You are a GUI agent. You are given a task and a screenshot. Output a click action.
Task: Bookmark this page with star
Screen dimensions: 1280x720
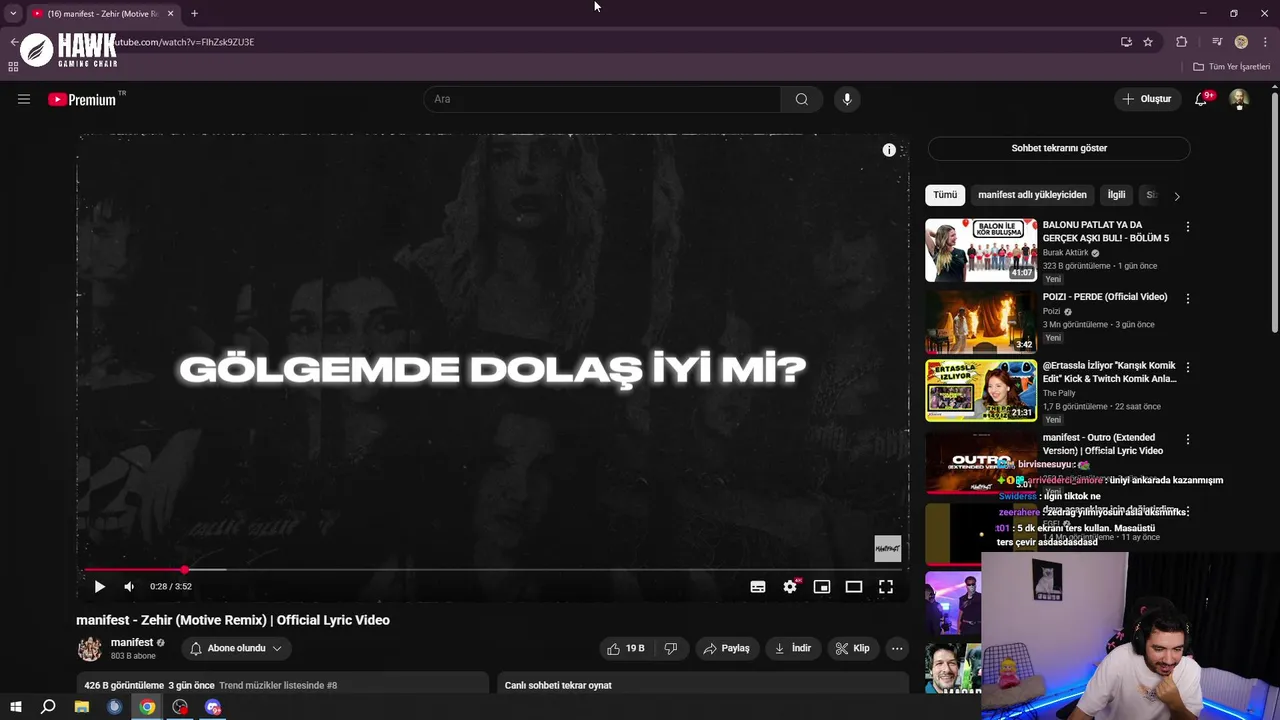[x=1148, y=42]
